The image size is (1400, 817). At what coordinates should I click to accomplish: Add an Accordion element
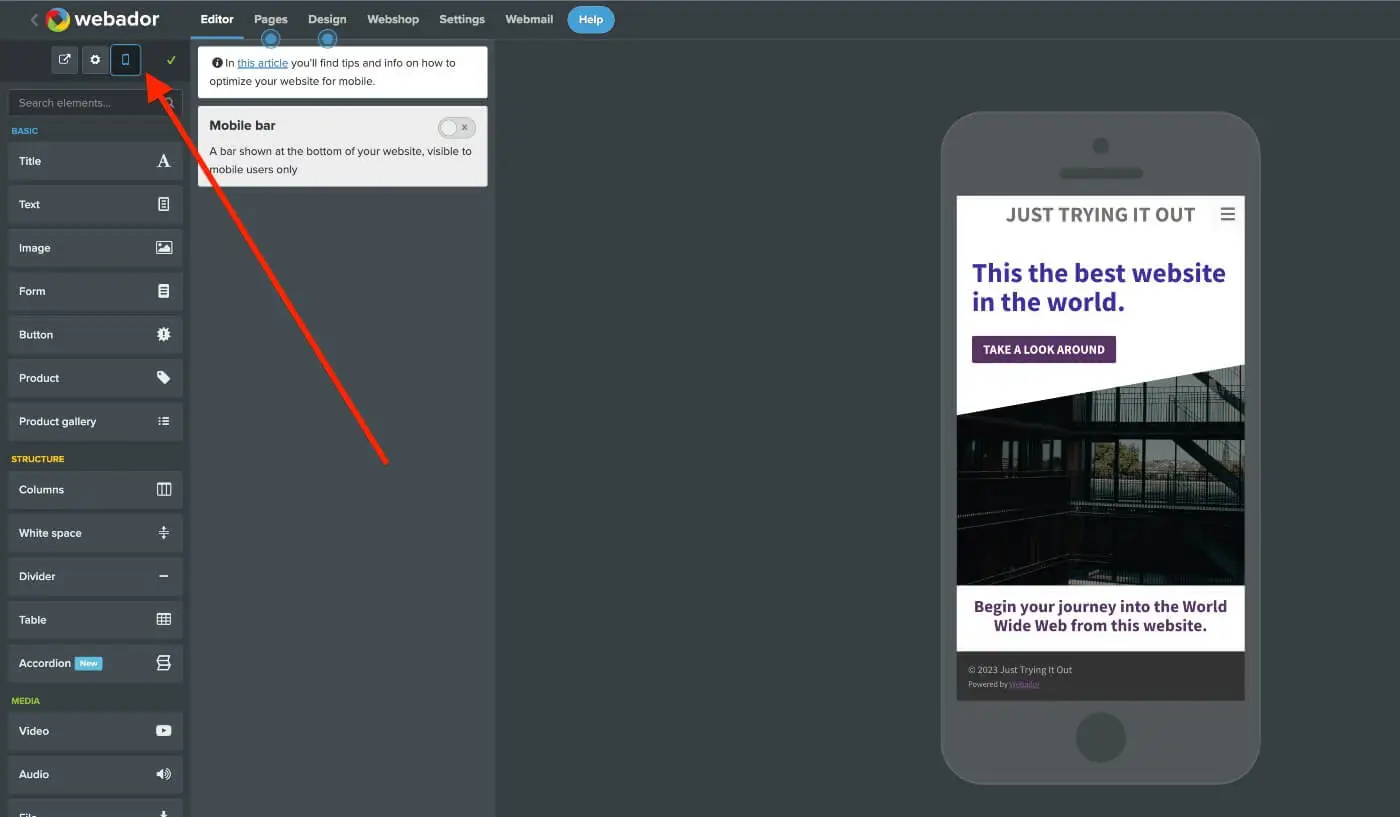coord(95,664)
